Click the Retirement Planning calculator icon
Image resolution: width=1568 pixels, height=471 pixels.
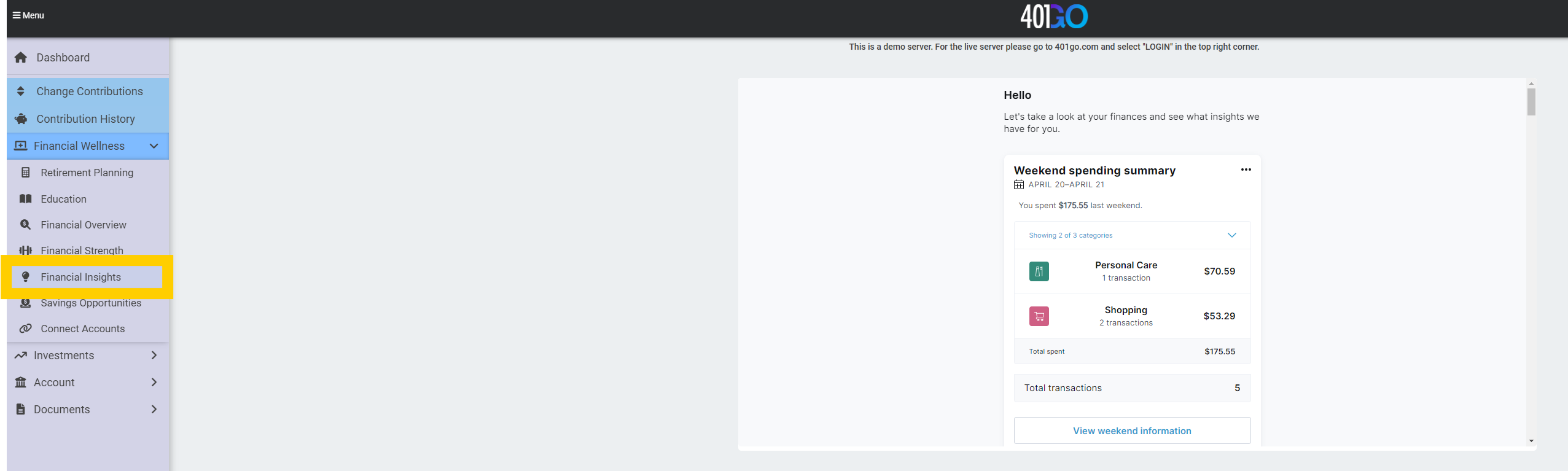[26, 173]
